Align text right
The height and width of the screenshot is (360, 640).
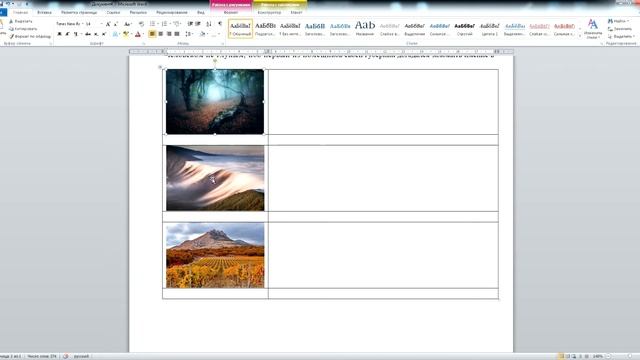[x=169, y=34]
